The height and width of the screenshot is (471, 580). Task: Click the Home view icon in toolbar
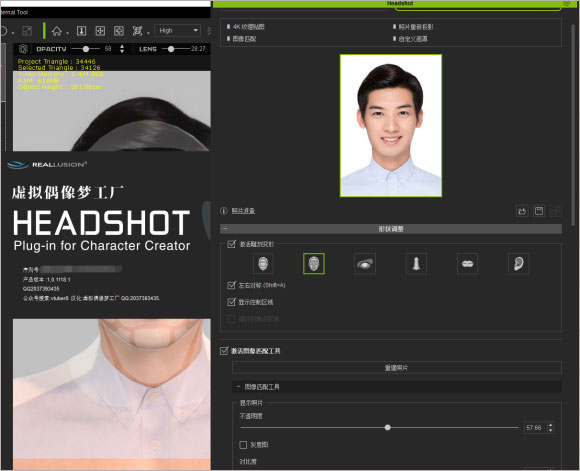[57, 31]
